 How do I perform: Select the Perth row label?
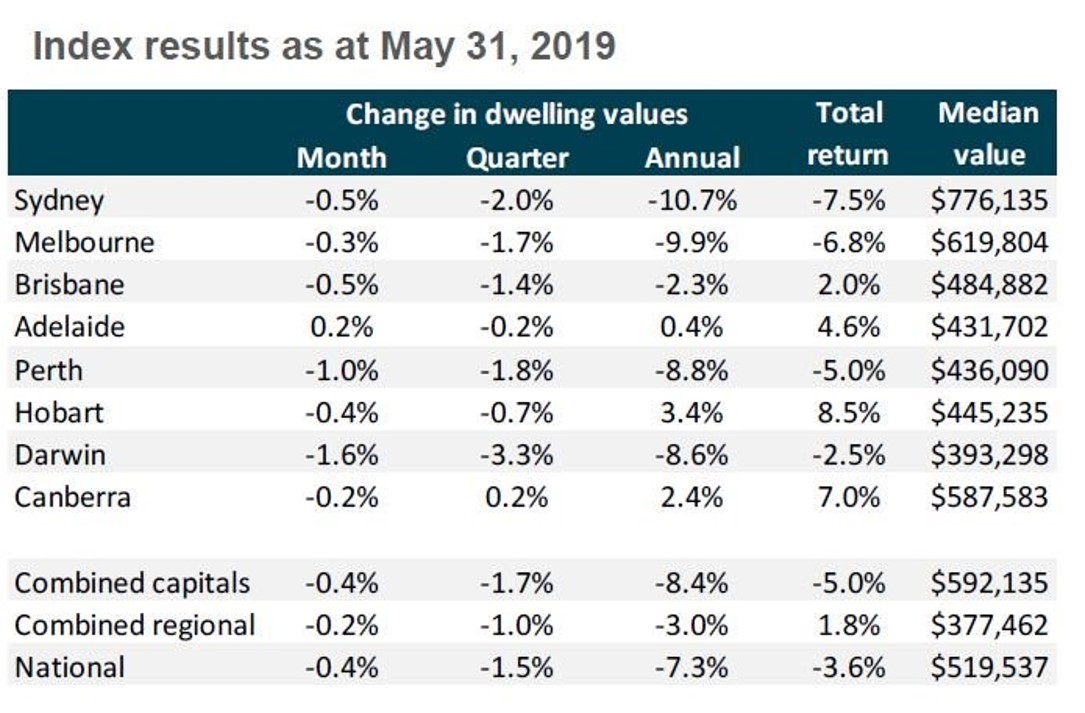point(48,370)
